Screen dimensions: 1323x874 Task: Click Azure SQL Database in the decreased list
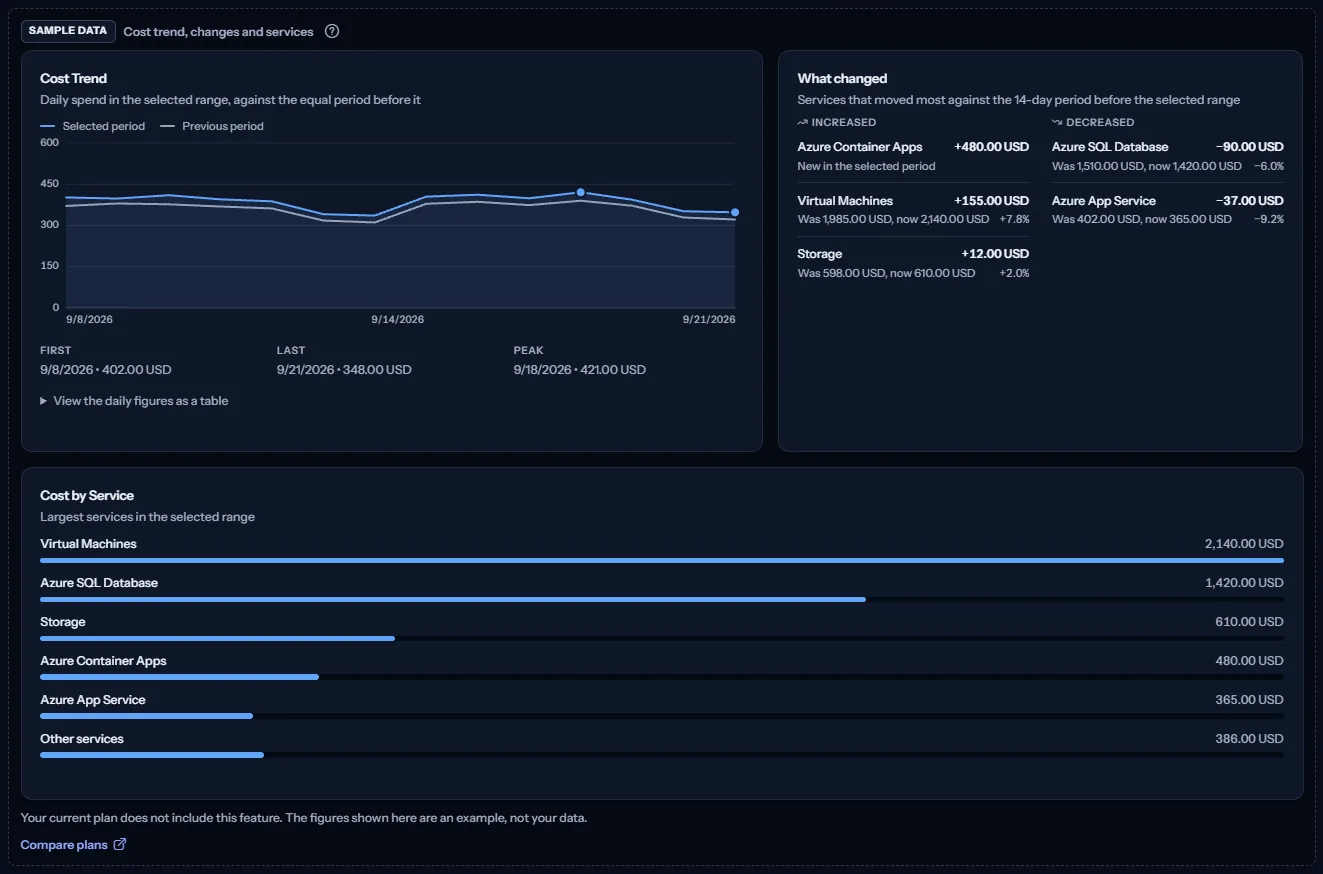[x=1110, y=147]
